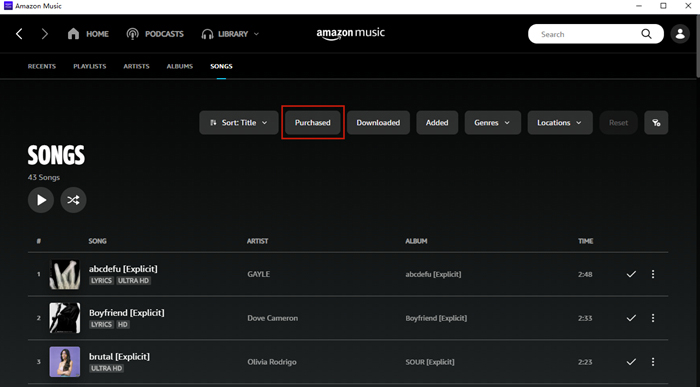The width and height of the screenshot is (700, 387).
Task: Open the user profile icon
Action: (x=680, y=34)
